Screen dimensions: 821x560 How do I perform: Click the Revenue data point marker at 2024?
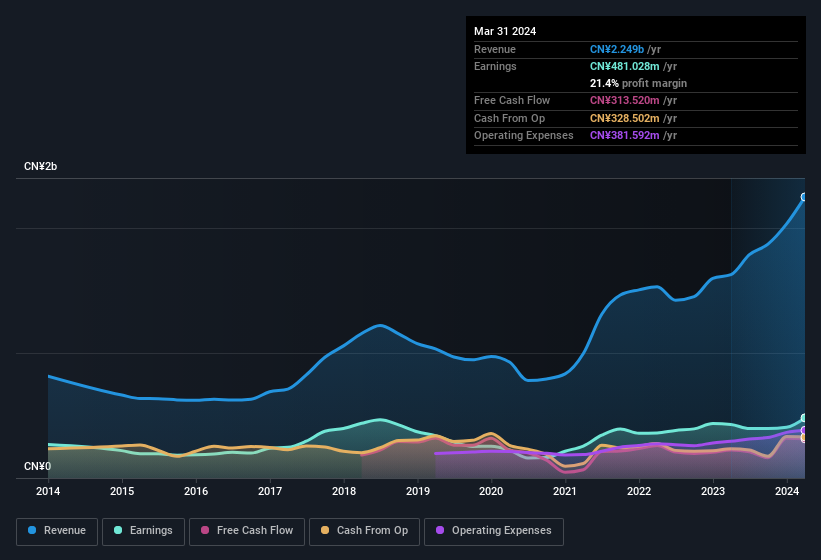804,197
